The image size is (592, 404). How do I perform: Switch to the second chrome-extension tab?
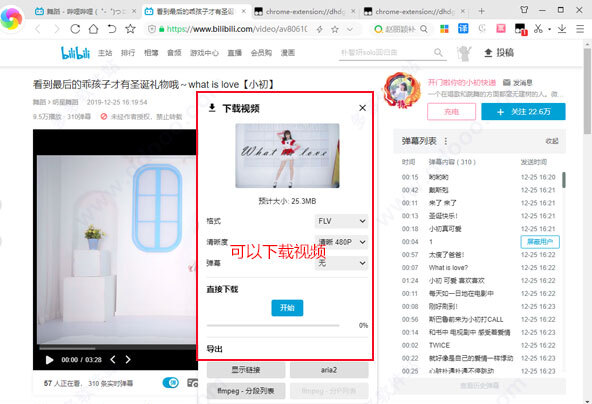(415, 11)
